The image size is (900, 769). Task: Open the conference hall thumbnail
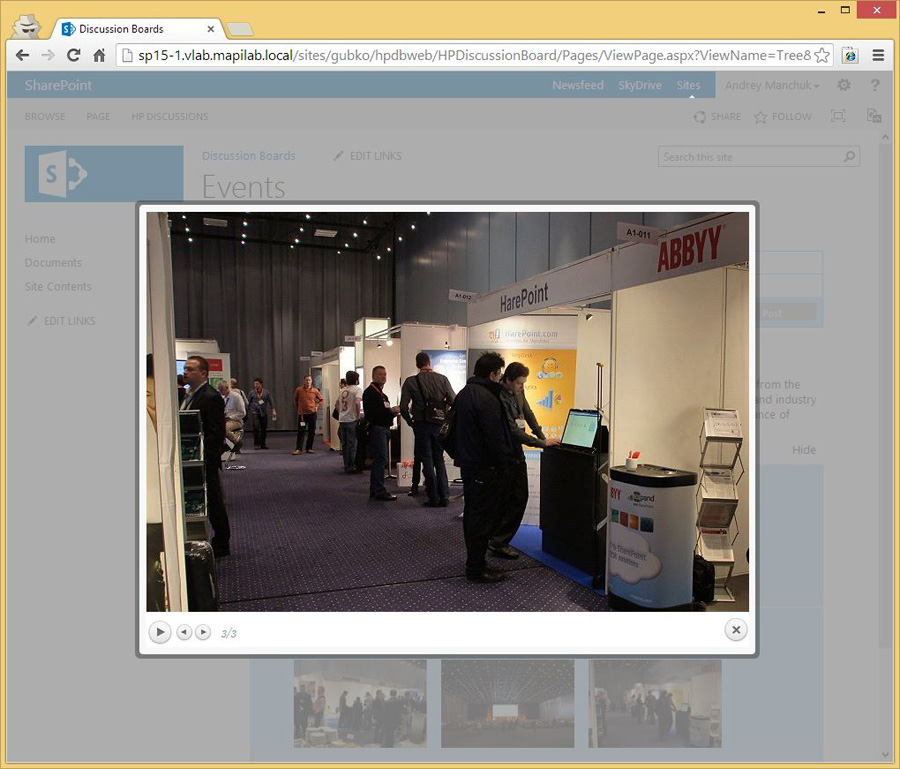(x=507, y=704)
